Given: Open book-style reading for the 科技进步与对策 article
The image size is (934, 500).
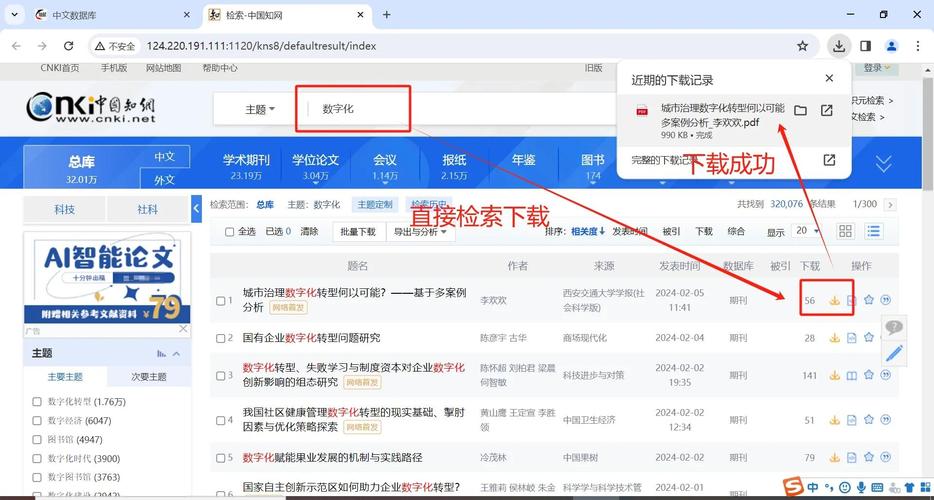Looking at the screenshot, I should [x=852, y=375].
